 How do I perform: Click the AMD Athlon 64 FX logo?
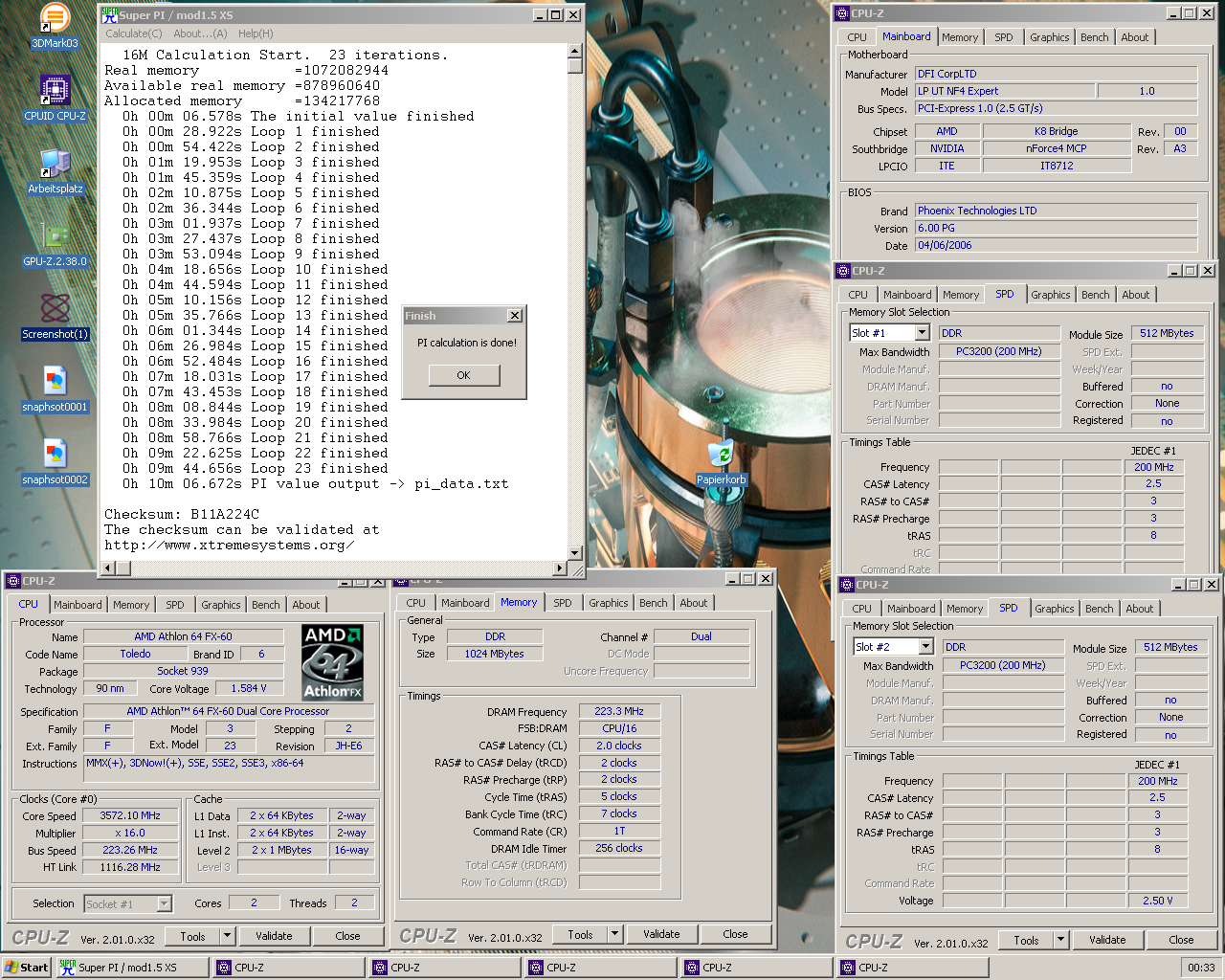[332, 661]
